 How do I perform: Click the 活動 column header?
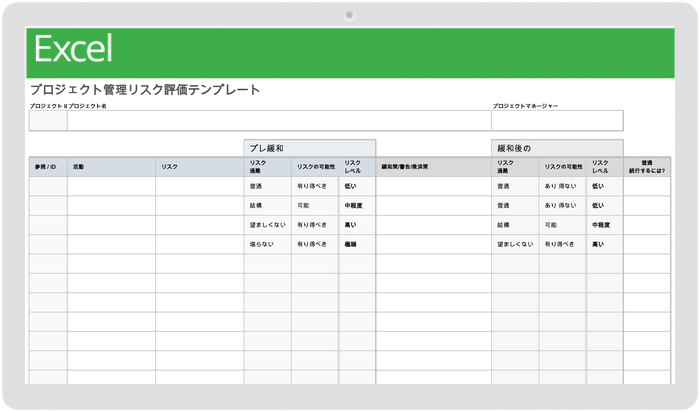(111, 167)
